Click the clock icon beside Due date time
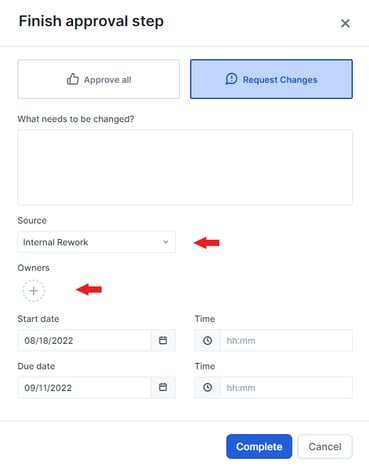Screen dimensions: 369x467 pos(207,387)
